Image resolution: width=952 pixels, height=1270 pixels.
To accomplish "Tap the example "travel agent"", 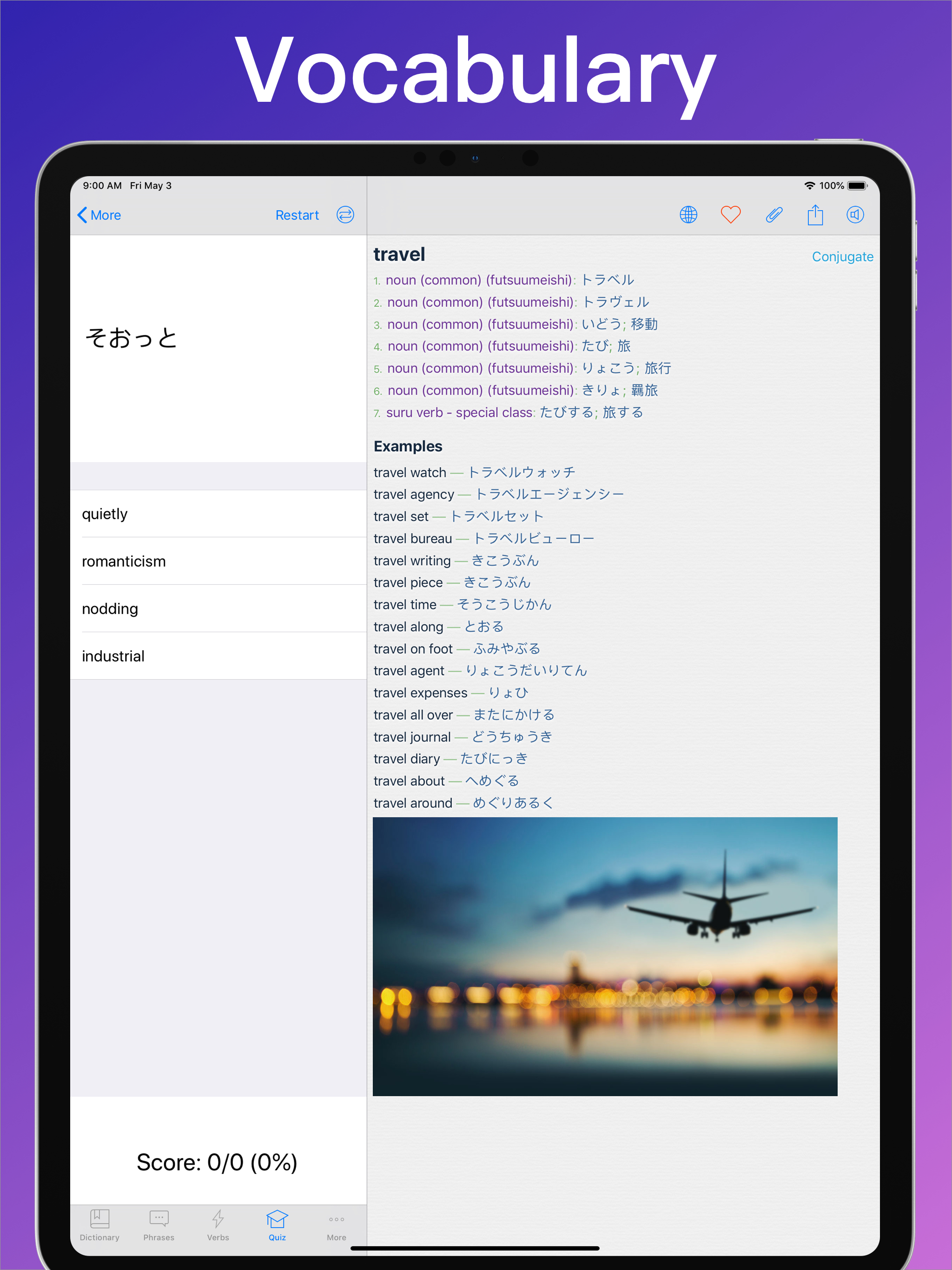I will [x=409, y=671].
